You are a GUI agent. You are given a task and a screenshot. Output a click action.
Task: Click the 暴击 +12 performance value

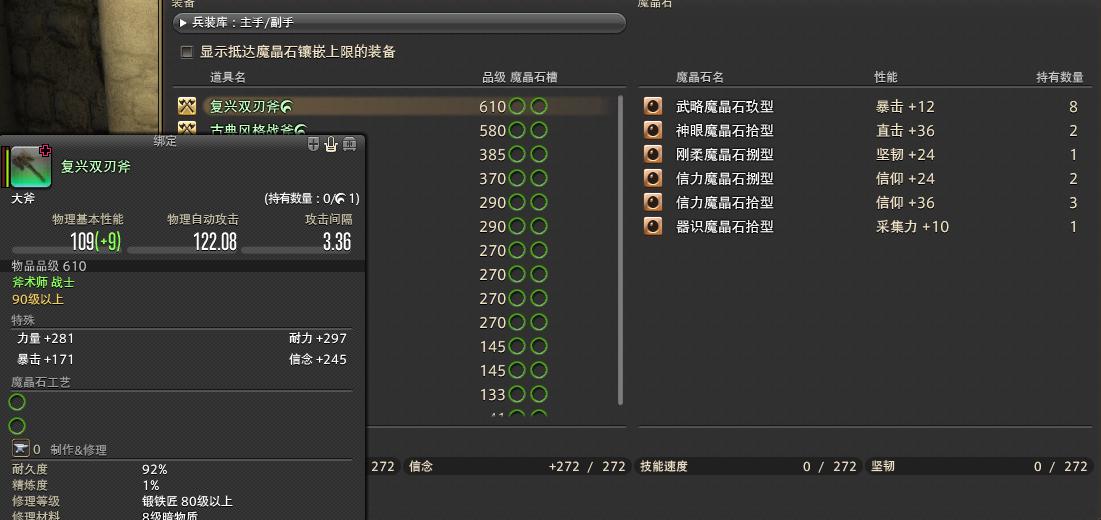904,107
